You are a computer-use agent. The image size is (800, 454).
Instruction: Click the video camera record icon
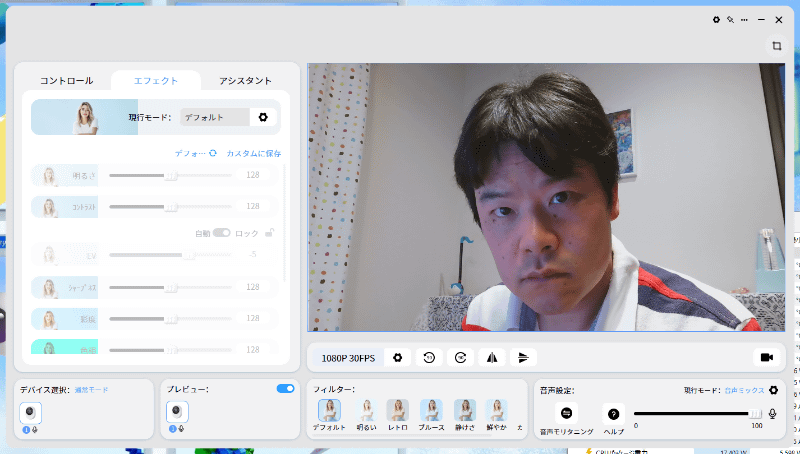tap(767, 358)
